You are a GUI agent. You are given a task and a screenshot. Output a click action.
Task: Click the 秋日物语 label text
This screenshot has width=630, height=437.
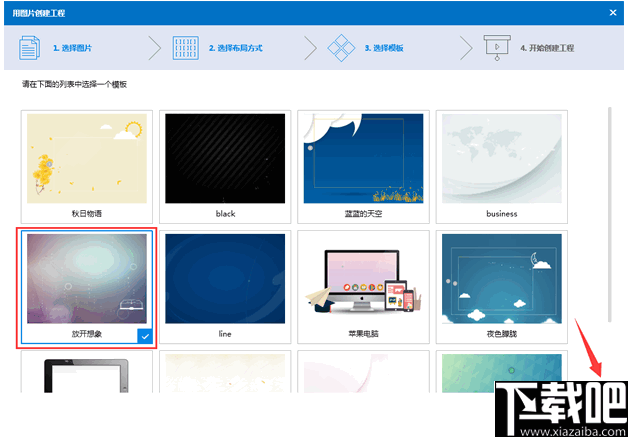click(87, 214)
